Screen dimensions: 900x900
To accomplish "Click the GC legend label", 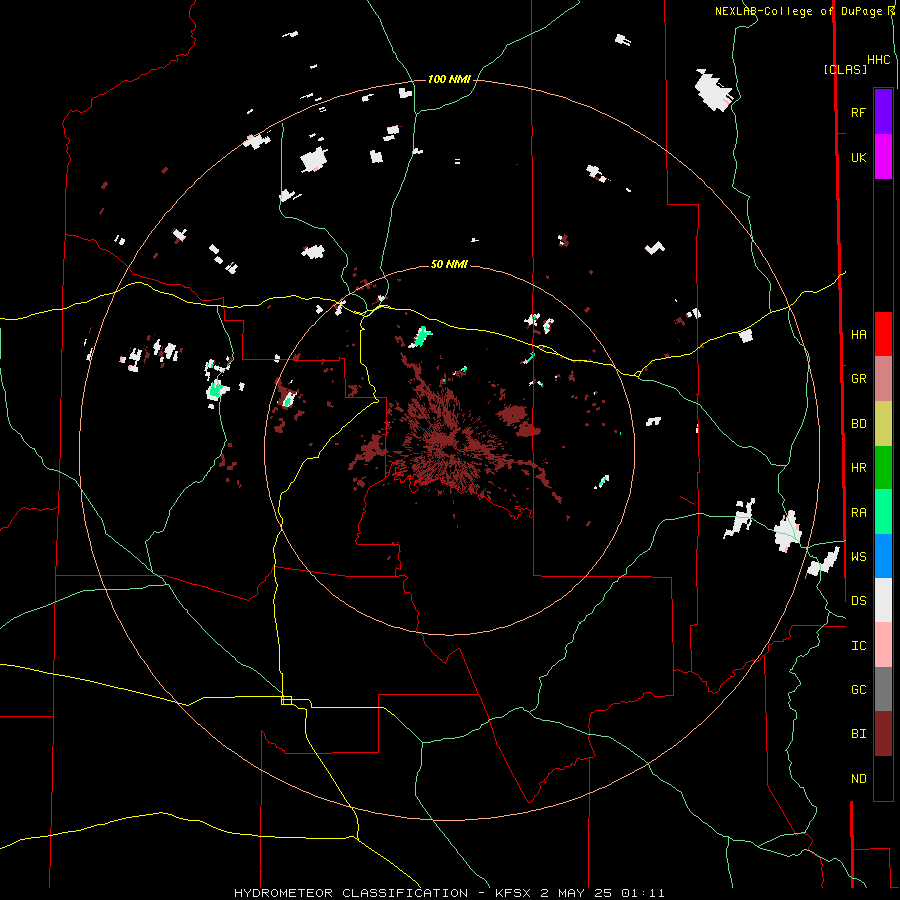I will tap(858, 690).
